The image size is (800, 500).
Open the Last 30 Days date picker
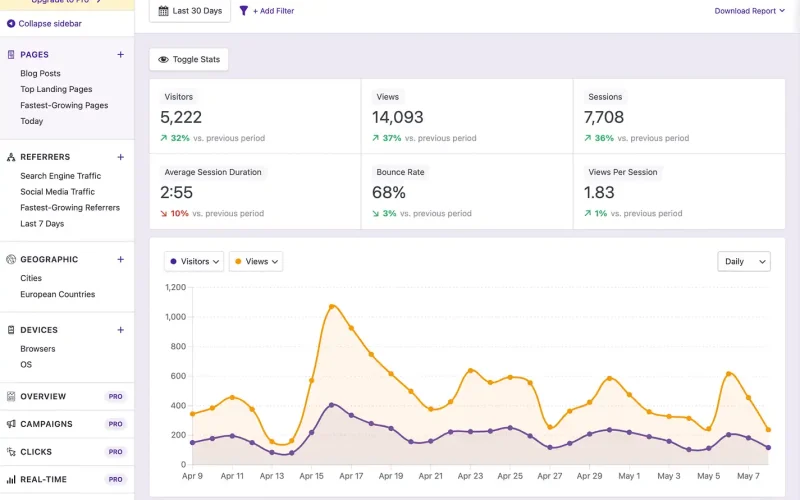tap(190, 11)
